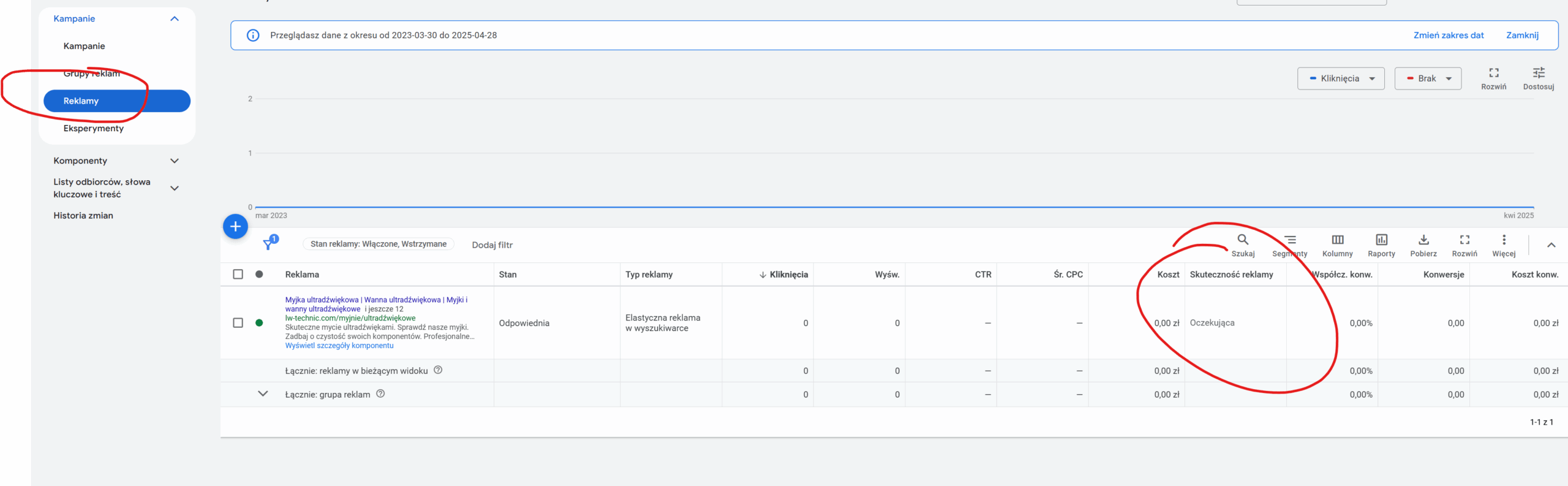Screen dimensions: 1568x486
Task: Tick the select-all checkbox in table header
Action: (x=238, y=275)
